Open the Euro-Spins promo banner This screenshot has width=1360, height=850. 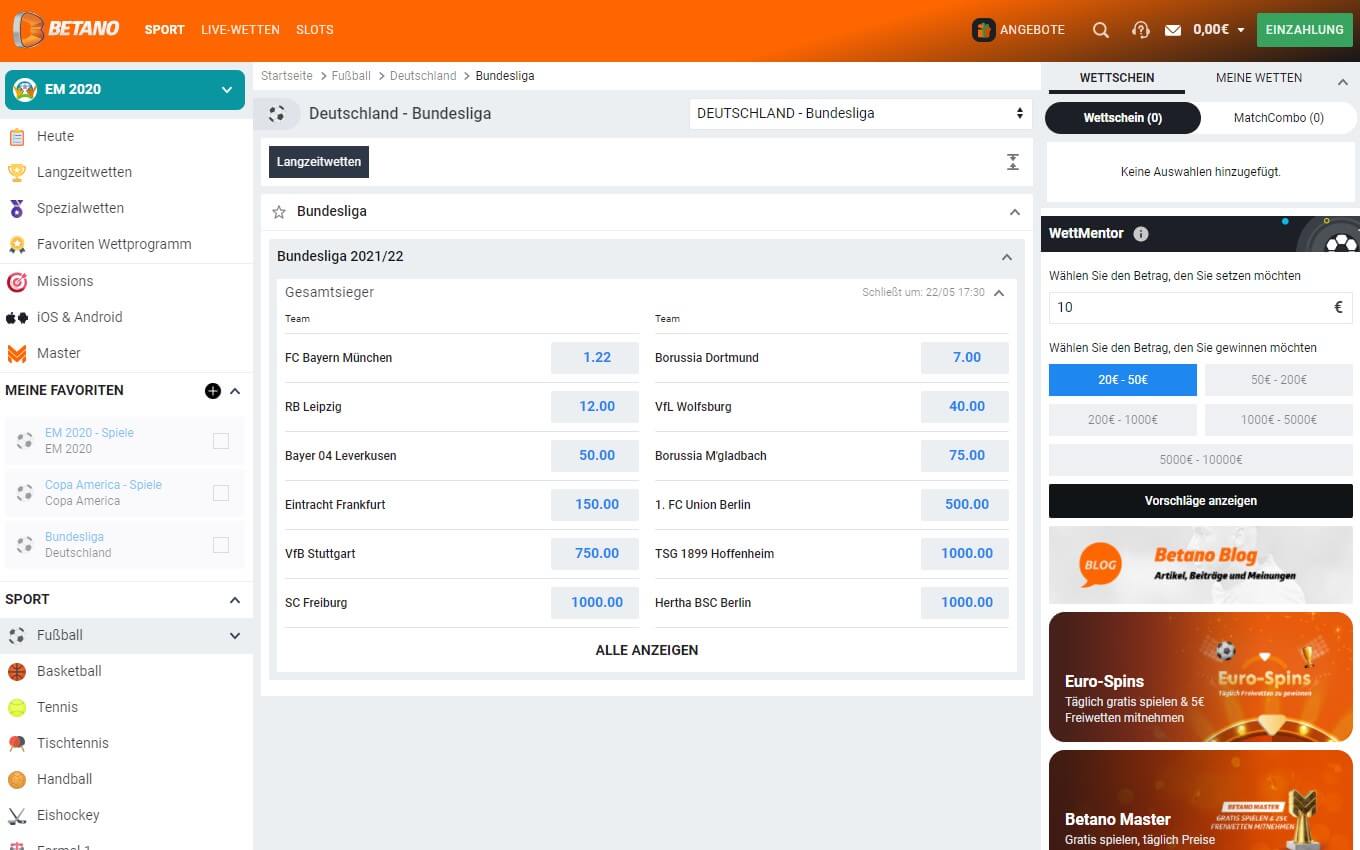click(1200, 677)
